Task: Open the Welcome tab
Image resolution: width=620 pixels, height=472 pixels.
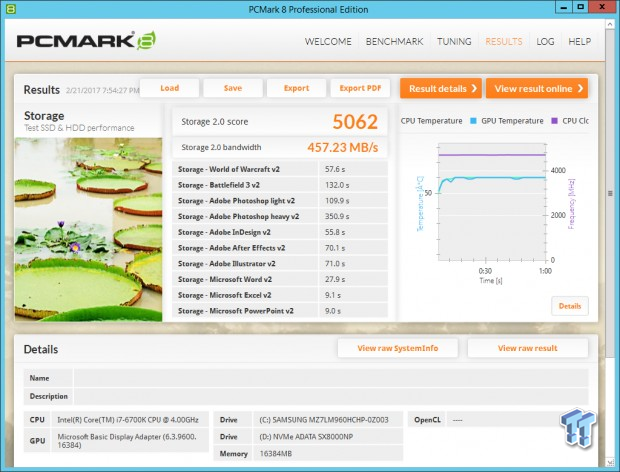Action: [327, 42]
